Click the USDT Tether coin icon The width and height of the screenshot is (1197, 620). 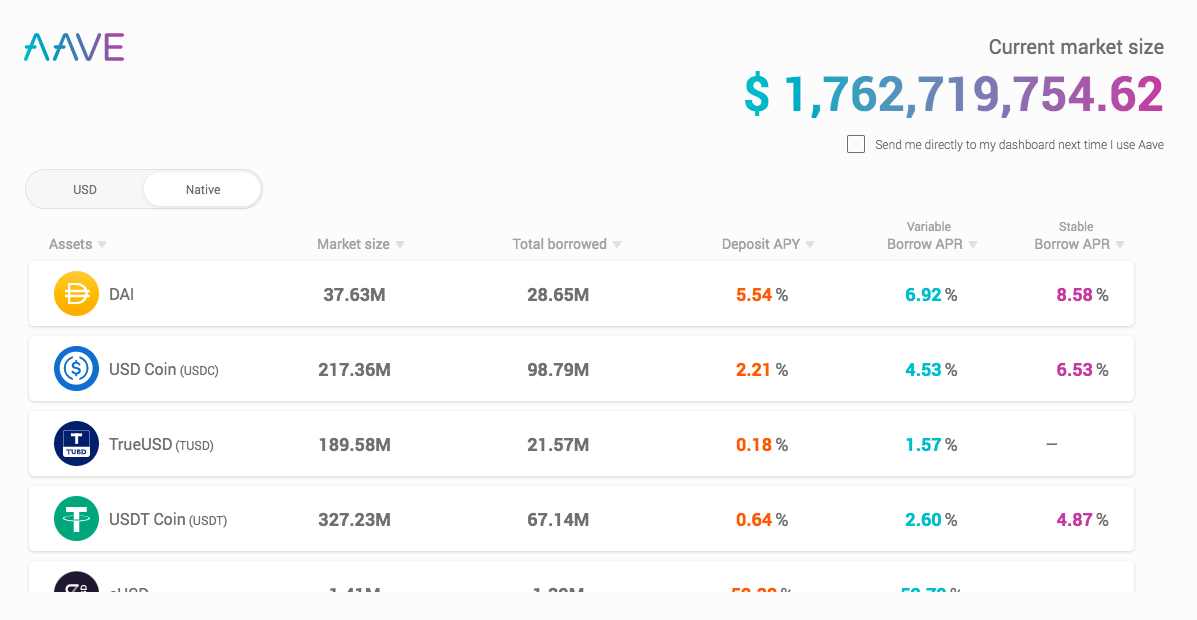[x=76, y=520]
